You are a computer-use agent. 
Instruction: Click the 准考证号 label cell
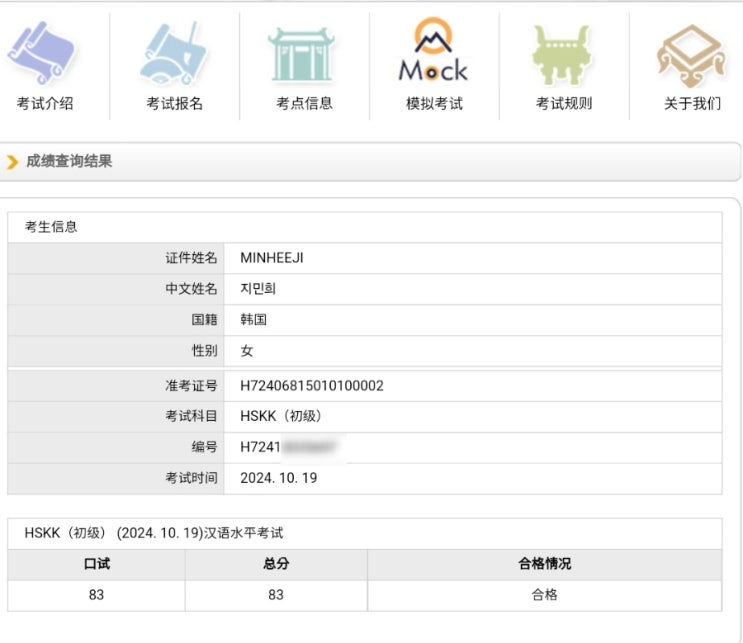(116, 386)
